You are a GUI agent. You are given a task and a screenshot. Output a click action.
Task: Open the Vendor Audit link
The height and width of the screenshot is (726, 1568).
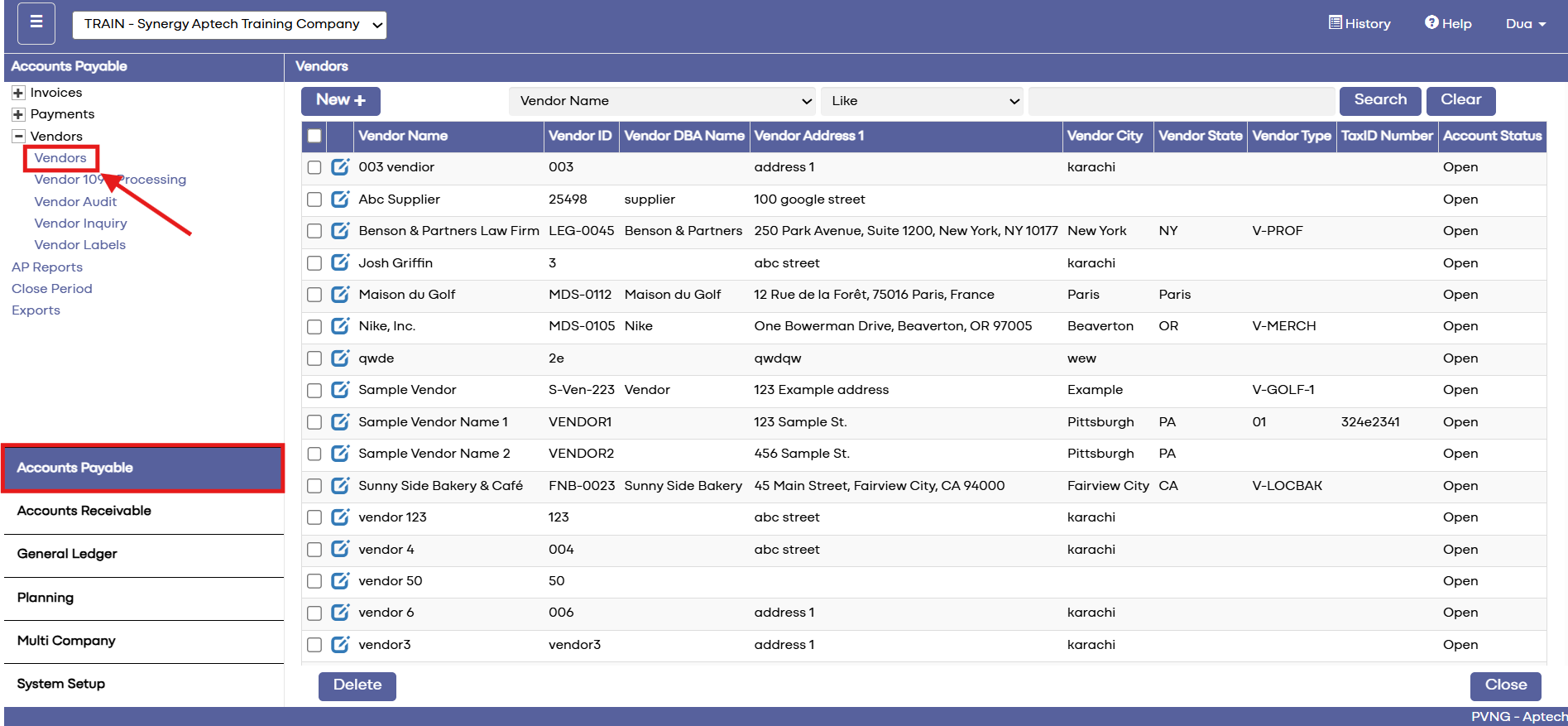(75, 201)
